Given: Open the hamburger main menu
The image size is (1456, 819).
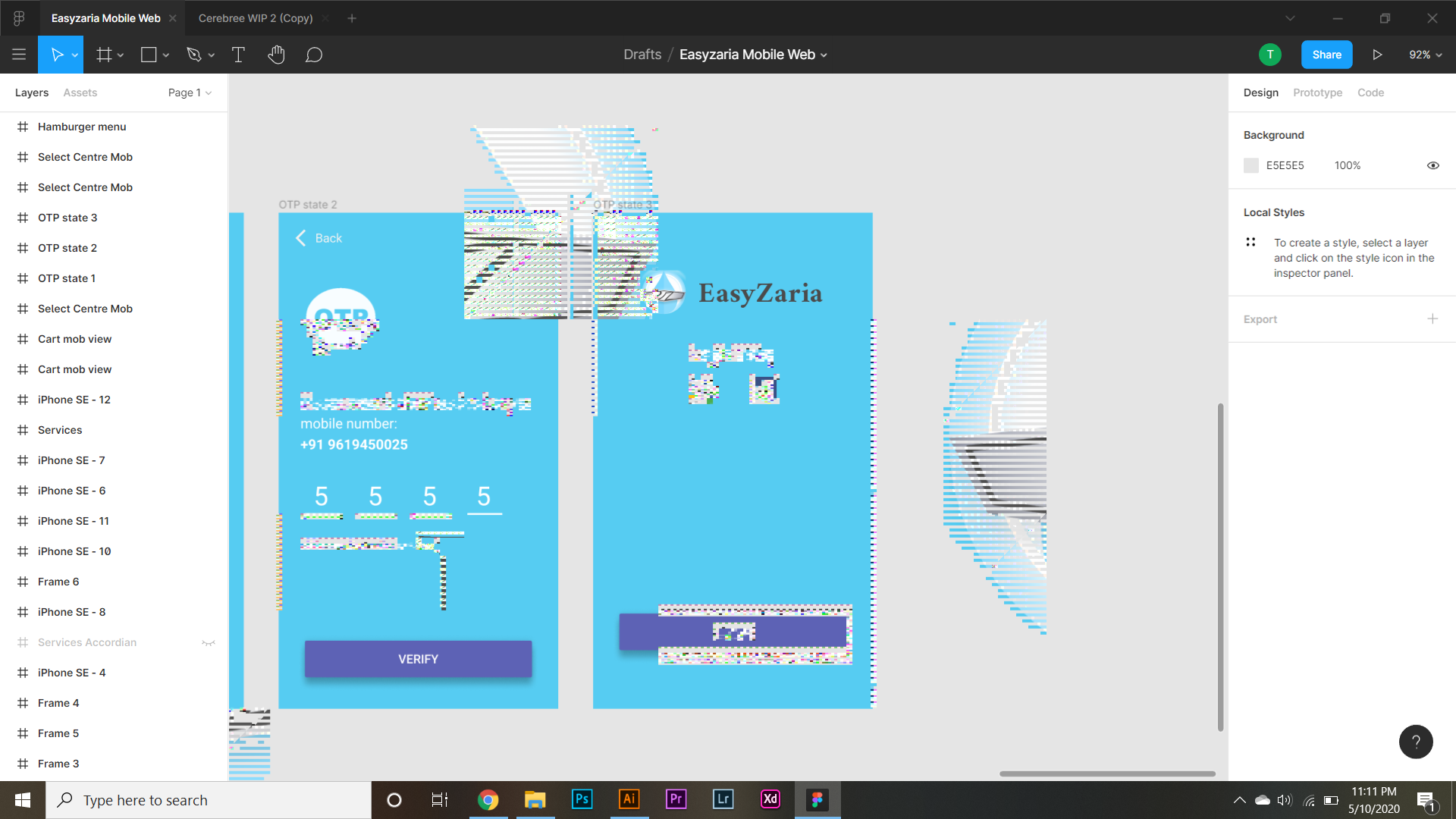Looking at the screenshot, I should [x=19, y=55].
